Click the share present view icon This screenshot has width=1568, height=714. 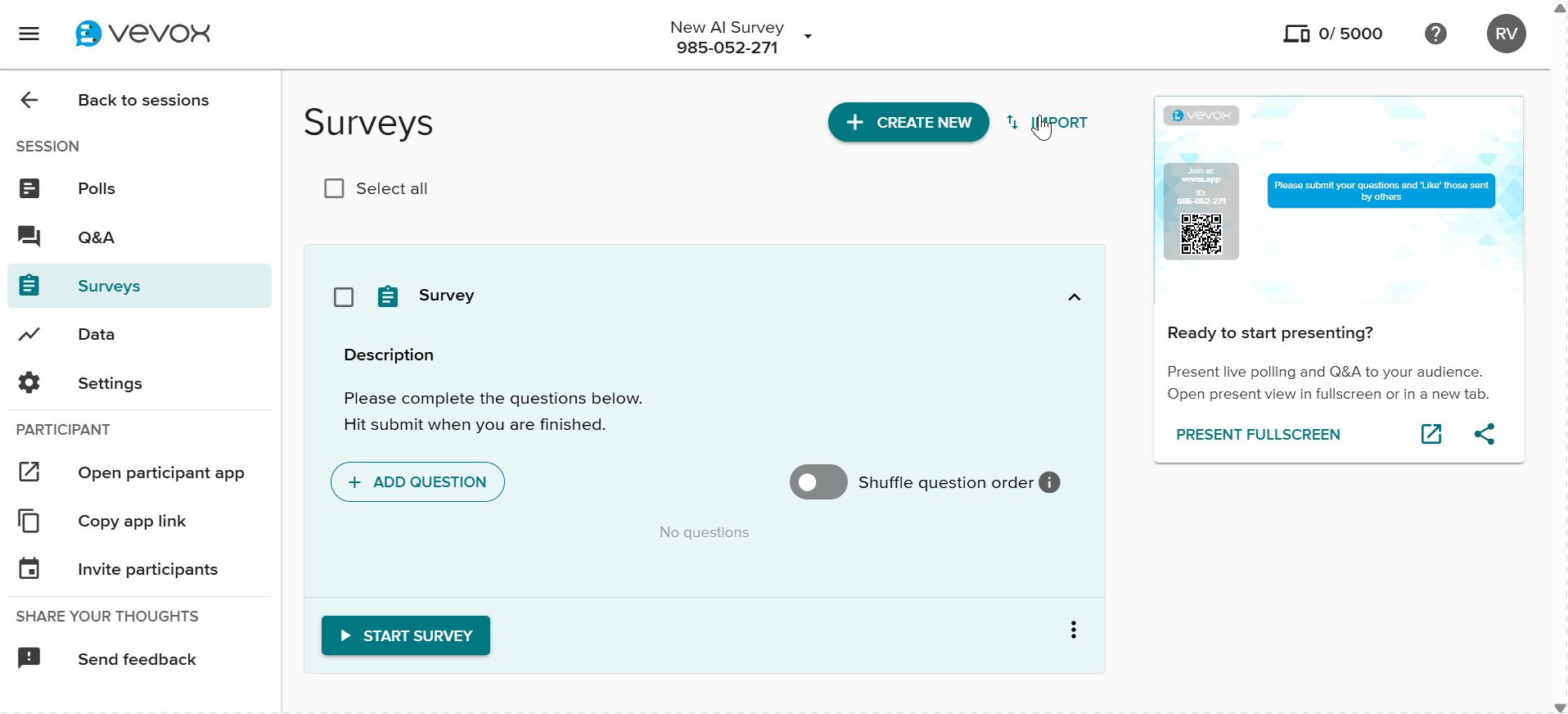1485,434
